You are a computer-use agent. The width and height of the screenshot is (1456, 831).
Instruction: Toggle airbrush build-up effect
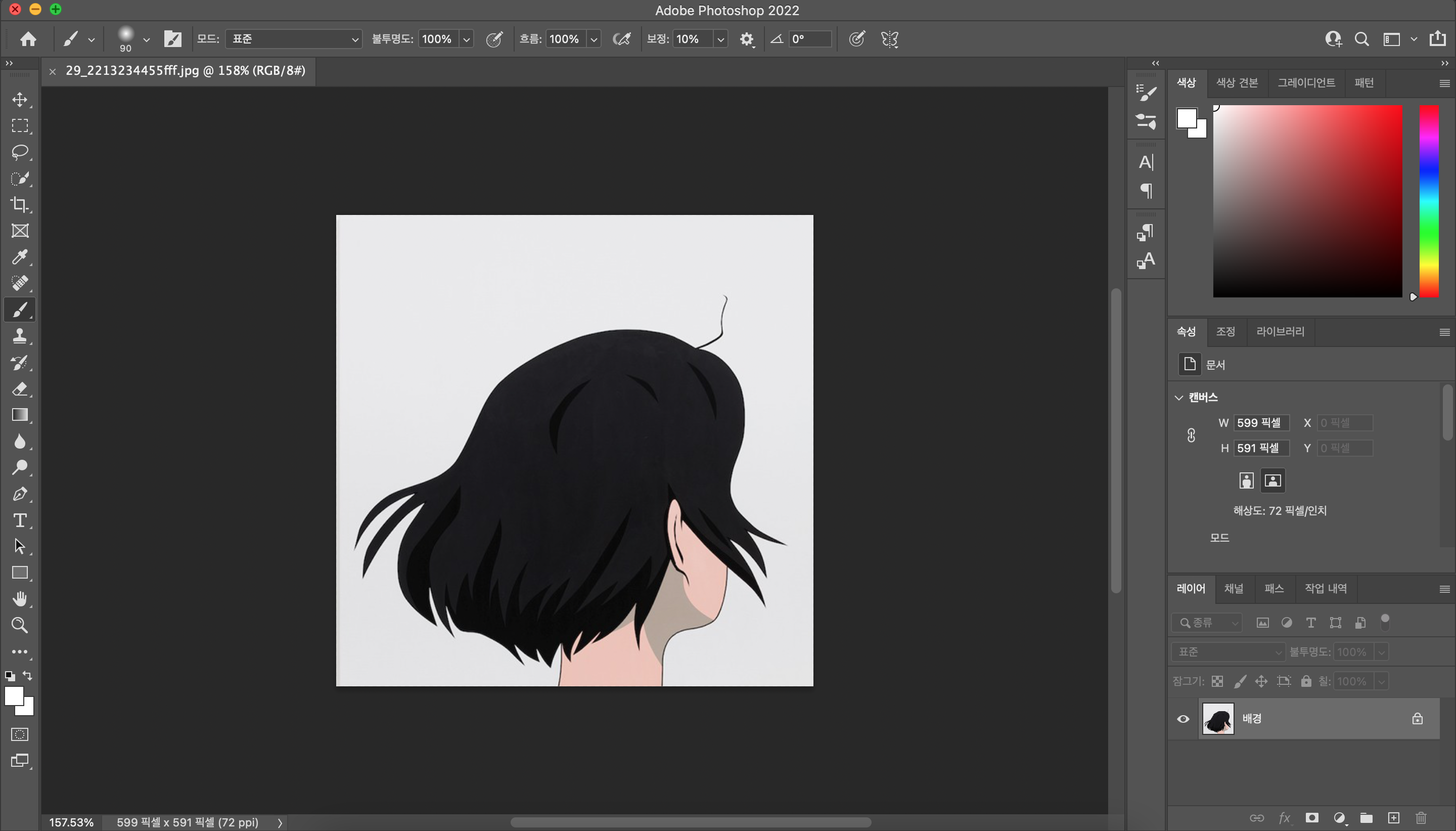pos(622,39)
